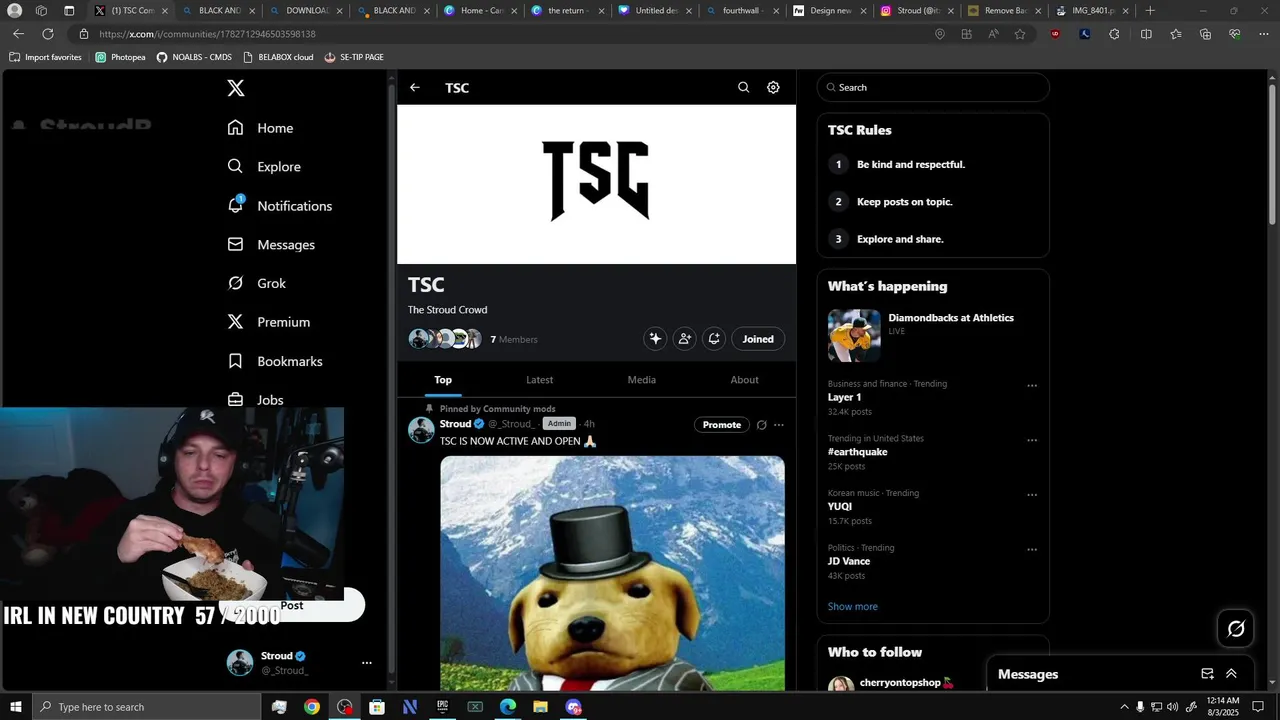
Task: Open File Explorer from the taskbar
Action: point(540,707)
